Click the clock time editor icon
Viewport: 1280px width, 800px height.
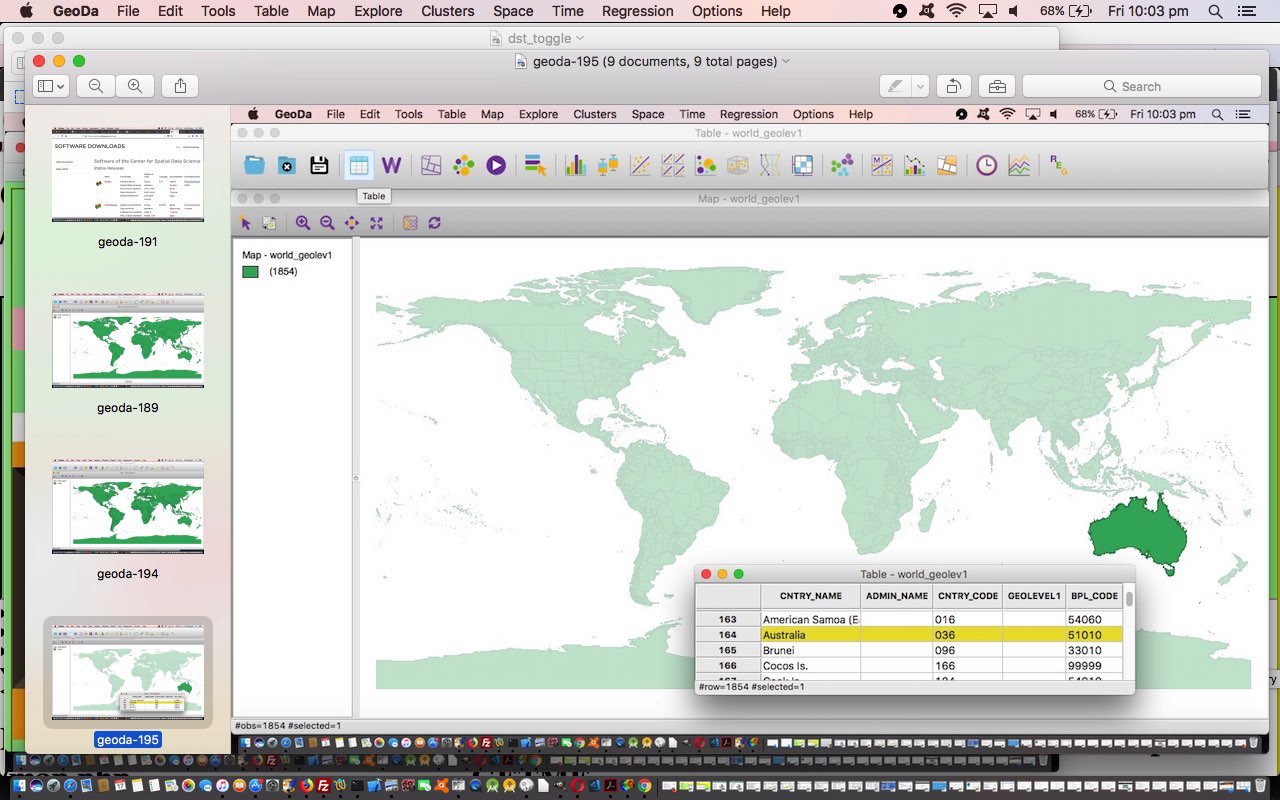pos(986,165)
